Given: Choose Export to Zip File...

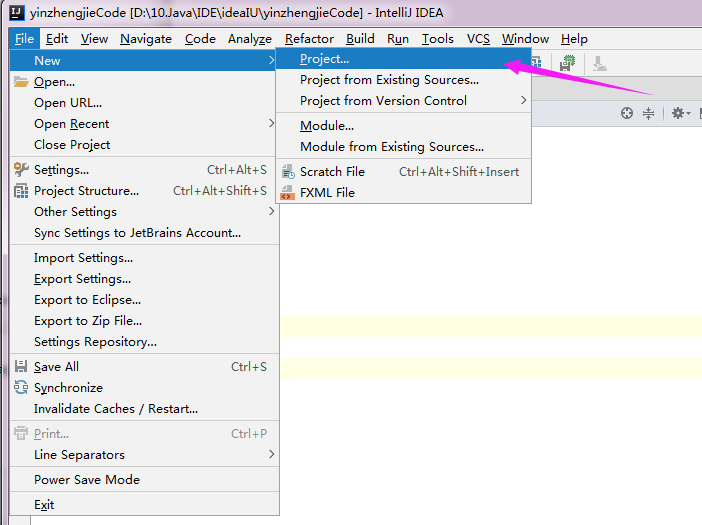Looking at the screenshot, I should (144, 321).
